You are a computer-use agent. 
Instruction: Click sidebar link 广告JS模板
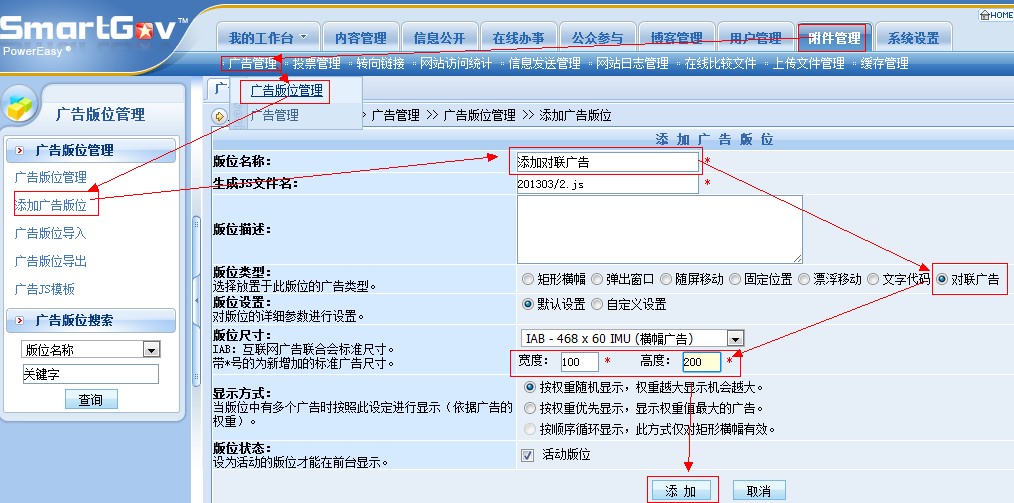(x=45, y=290)
